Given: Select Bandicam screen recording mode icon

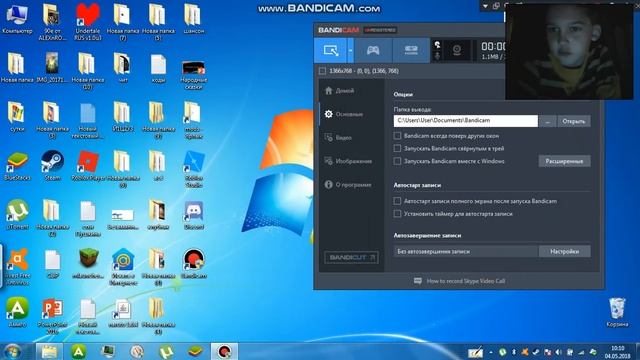Looking at the screenshot, I should pos(331,50).
